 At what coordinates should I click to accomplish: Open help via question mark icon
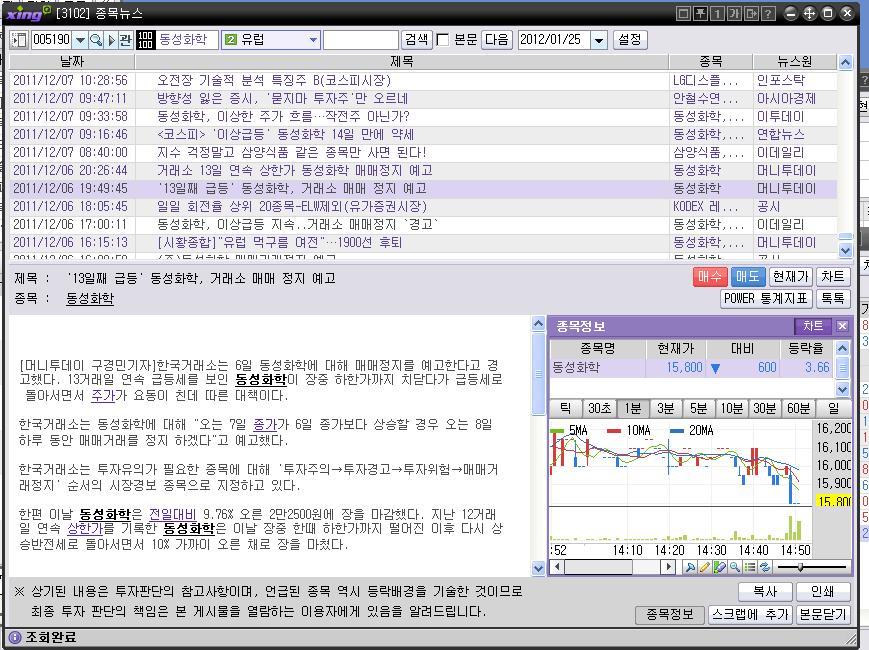point(768,13)
